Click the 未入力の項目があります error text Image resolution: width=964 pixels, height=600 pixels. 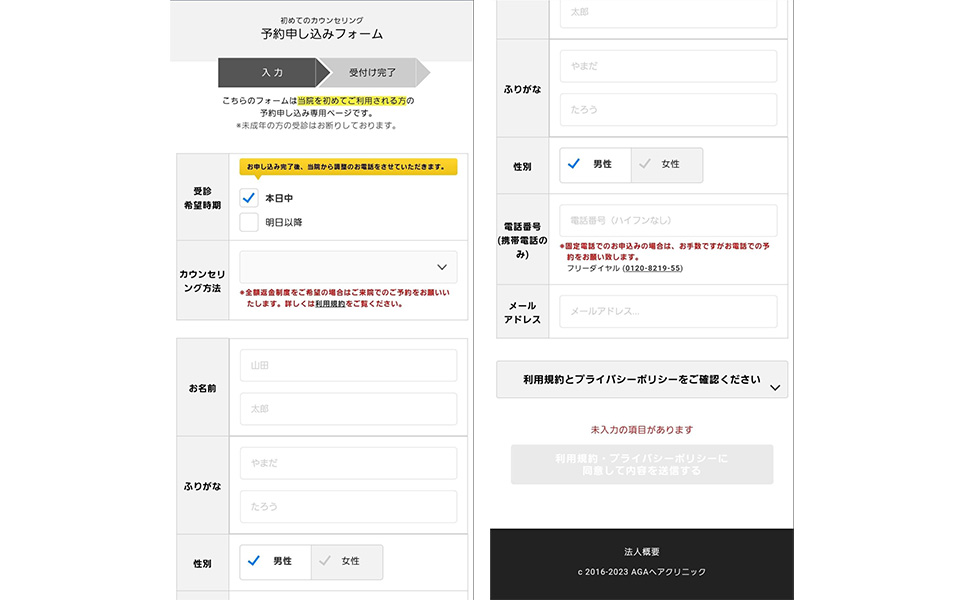pos(642,430)
